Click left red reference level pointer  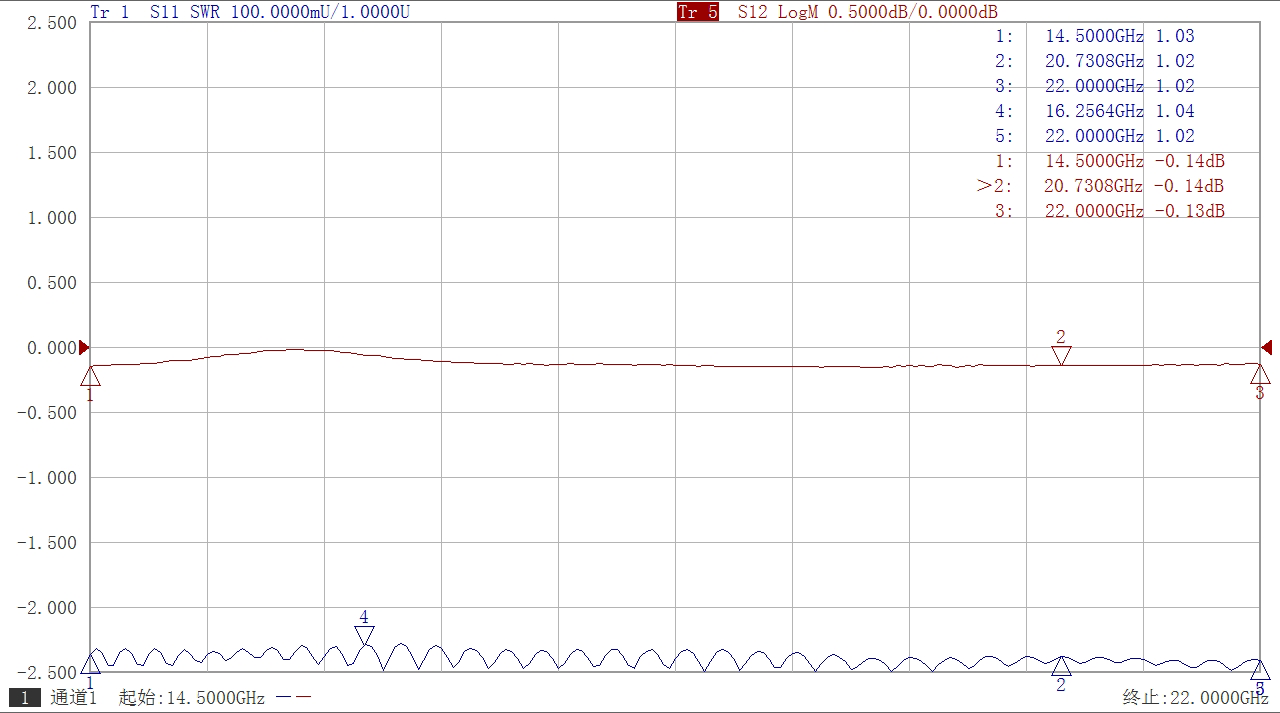click(84, 348)
